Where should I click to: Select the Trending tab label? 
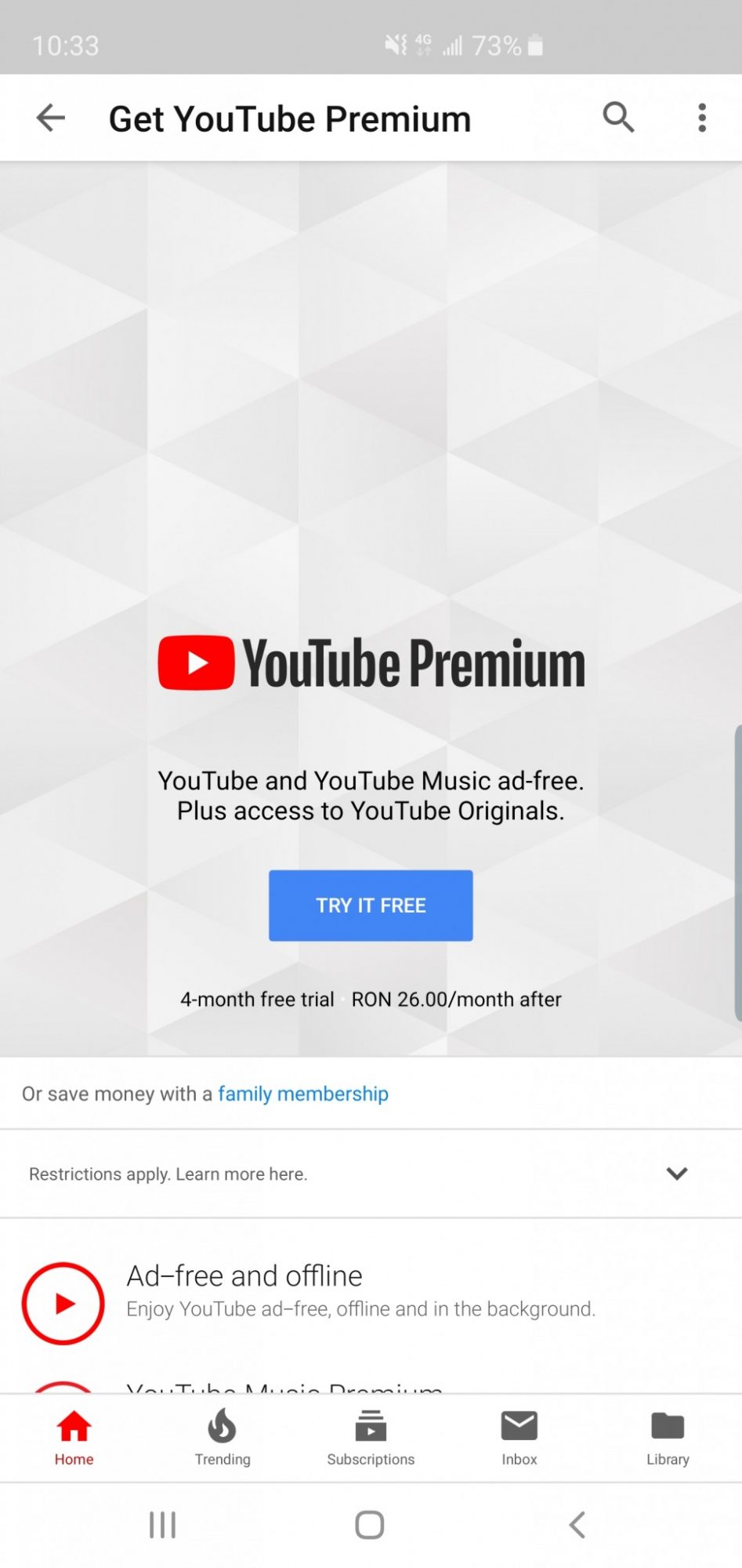click(x=223, y=1459)
